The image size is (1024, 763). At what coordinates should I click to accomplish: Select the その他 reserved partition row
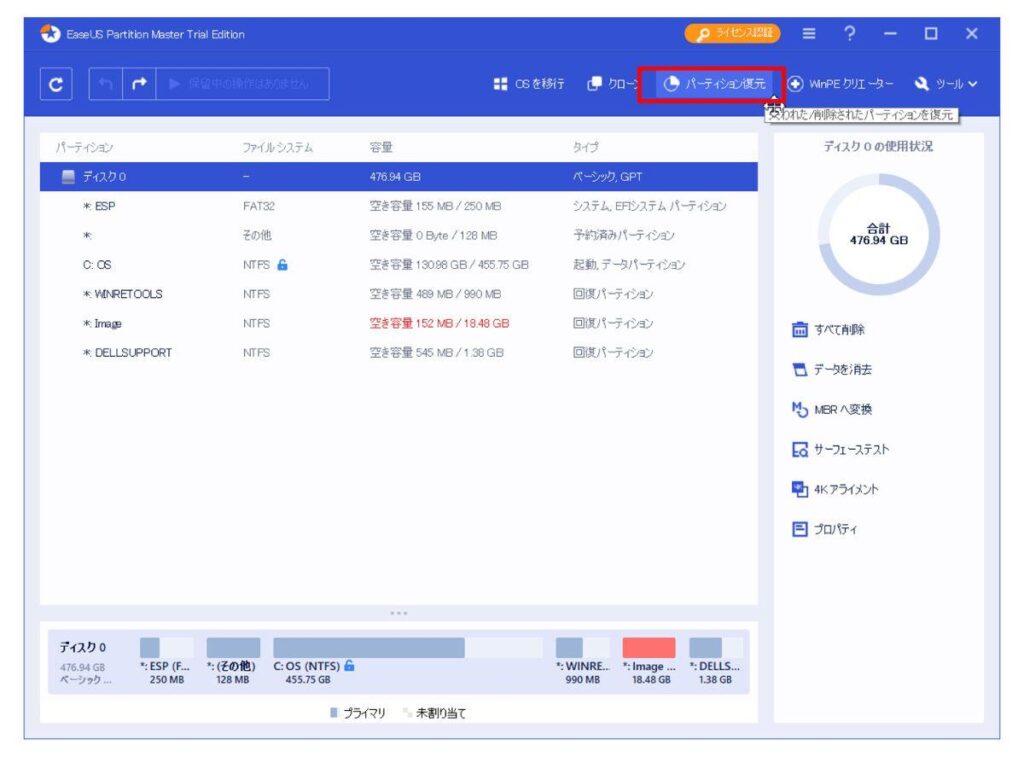coord(398,235)
